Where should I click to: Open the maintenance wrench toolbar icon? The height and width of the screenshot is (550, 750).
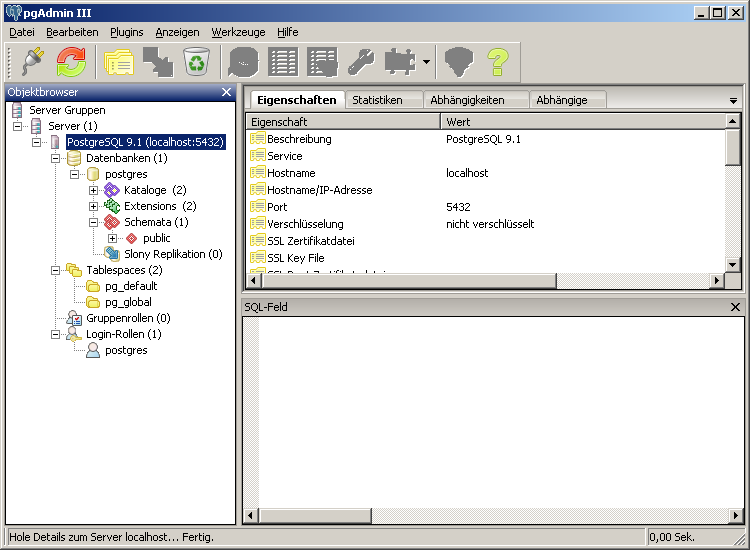[361, 62]
